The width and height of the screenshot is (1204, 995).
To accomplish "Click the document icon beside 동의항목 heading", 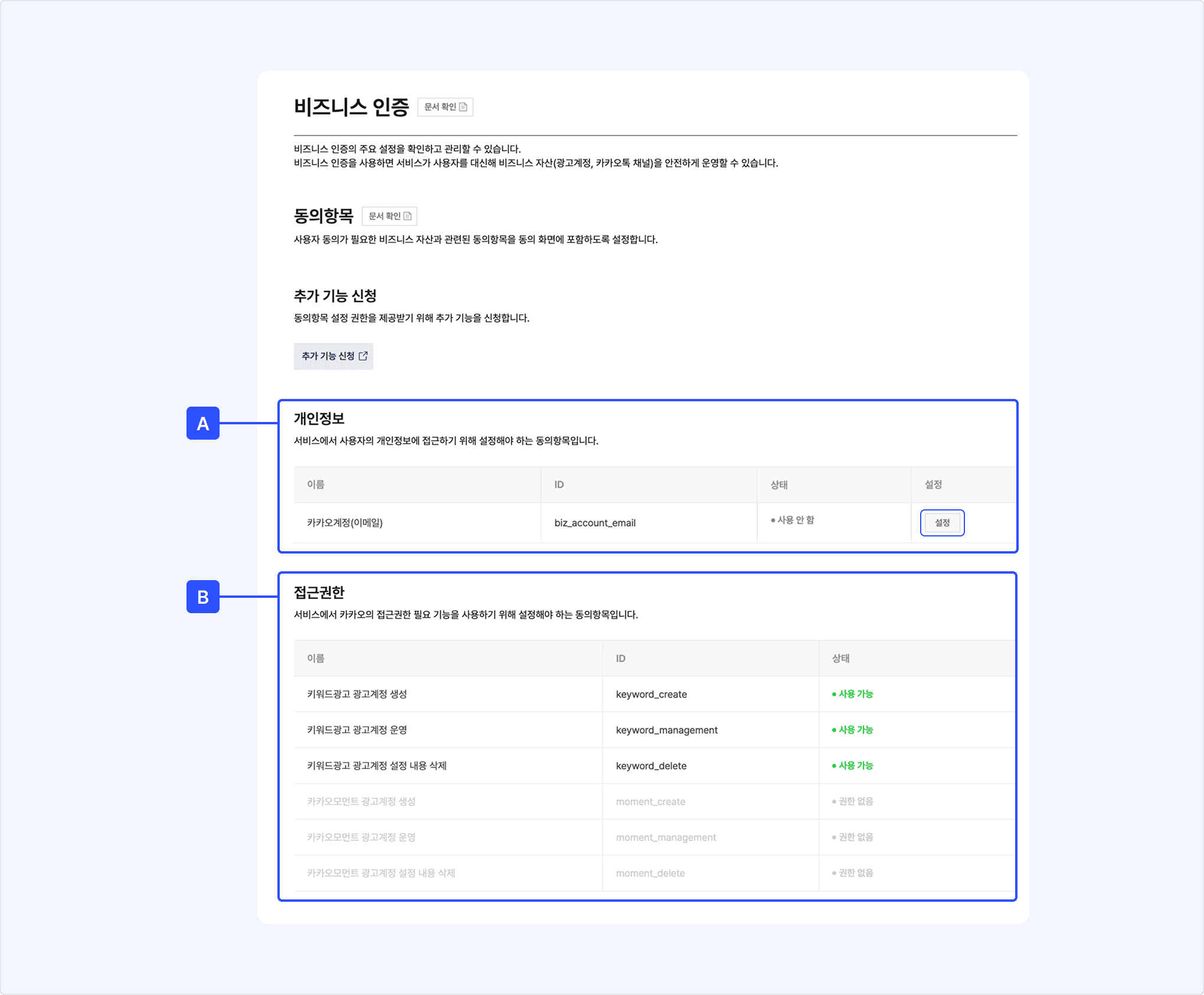I will pyautogui.click(x=407, y=216).
